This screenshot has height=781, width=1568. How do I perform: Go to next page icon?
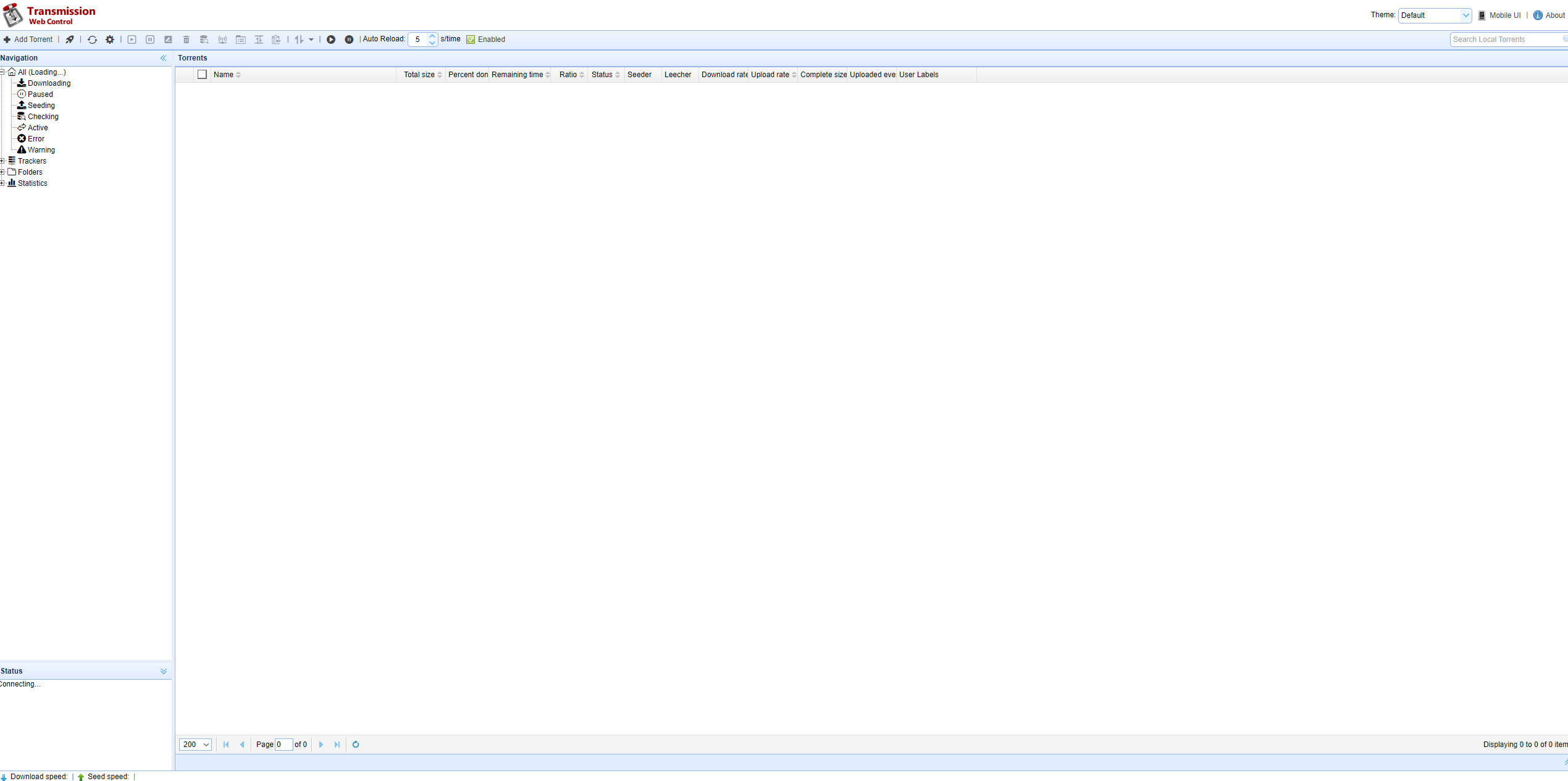[321, 745]
